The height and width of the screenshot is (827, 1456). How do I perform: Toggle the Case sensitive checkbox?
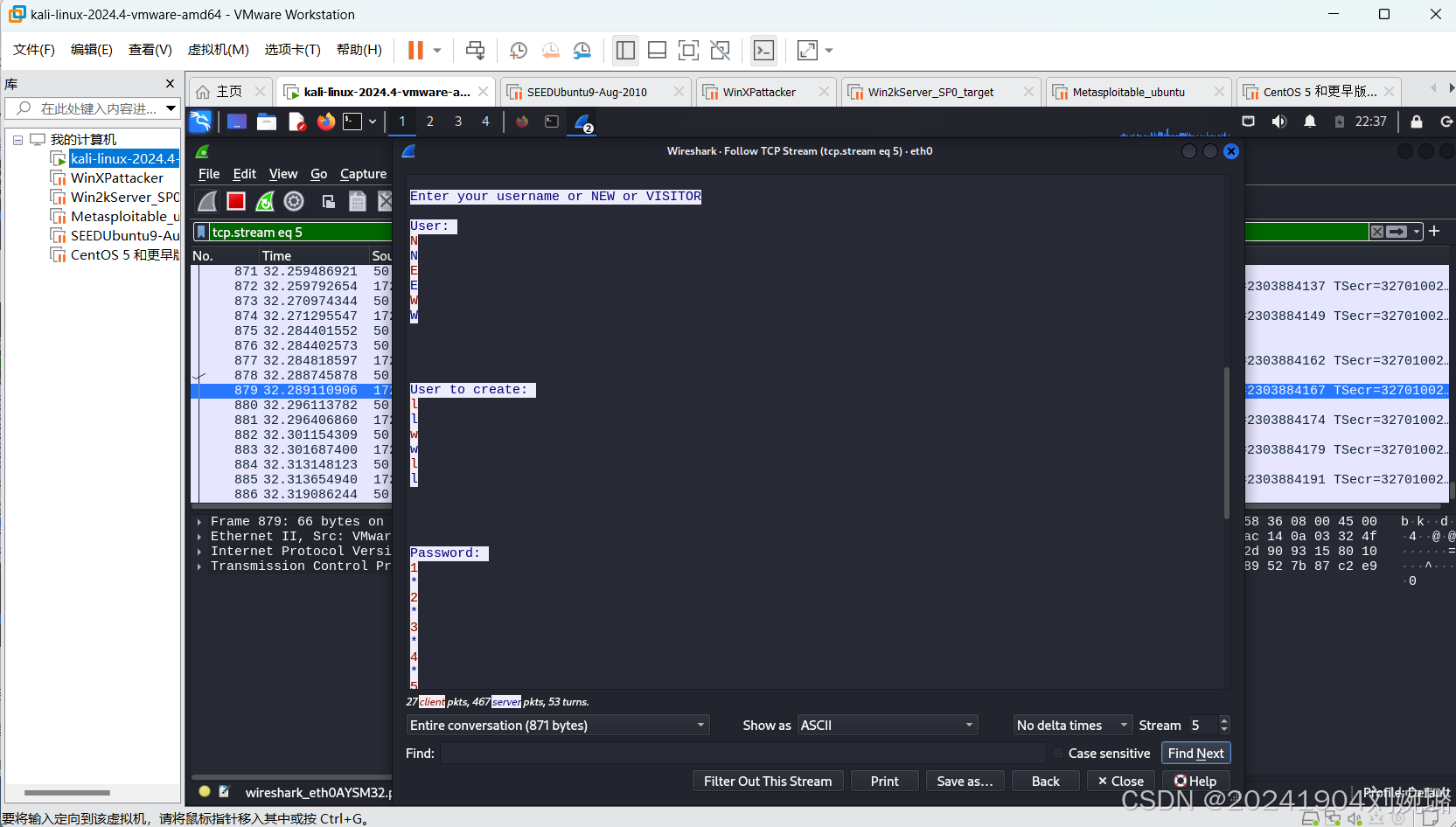pos(1058,754)
